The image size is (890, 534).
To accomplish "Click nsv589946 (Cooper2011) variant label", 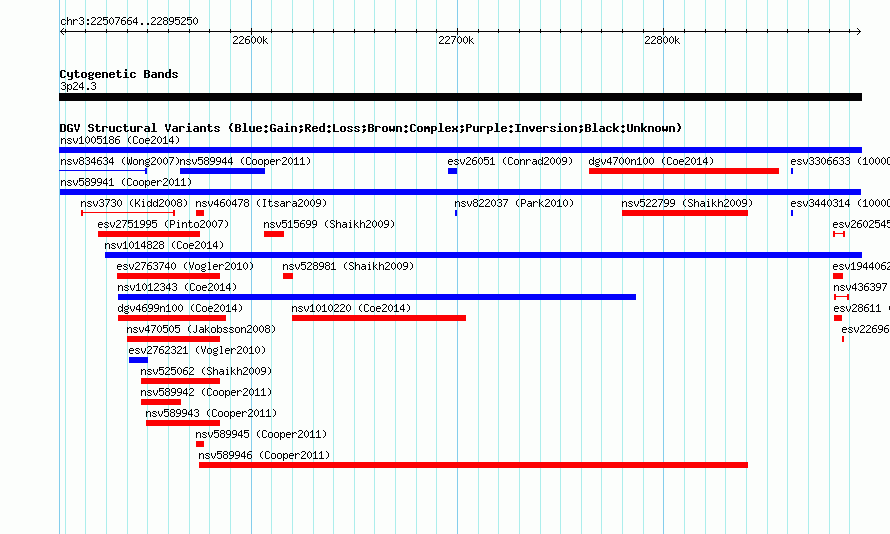I will click(x=264, y=455).
